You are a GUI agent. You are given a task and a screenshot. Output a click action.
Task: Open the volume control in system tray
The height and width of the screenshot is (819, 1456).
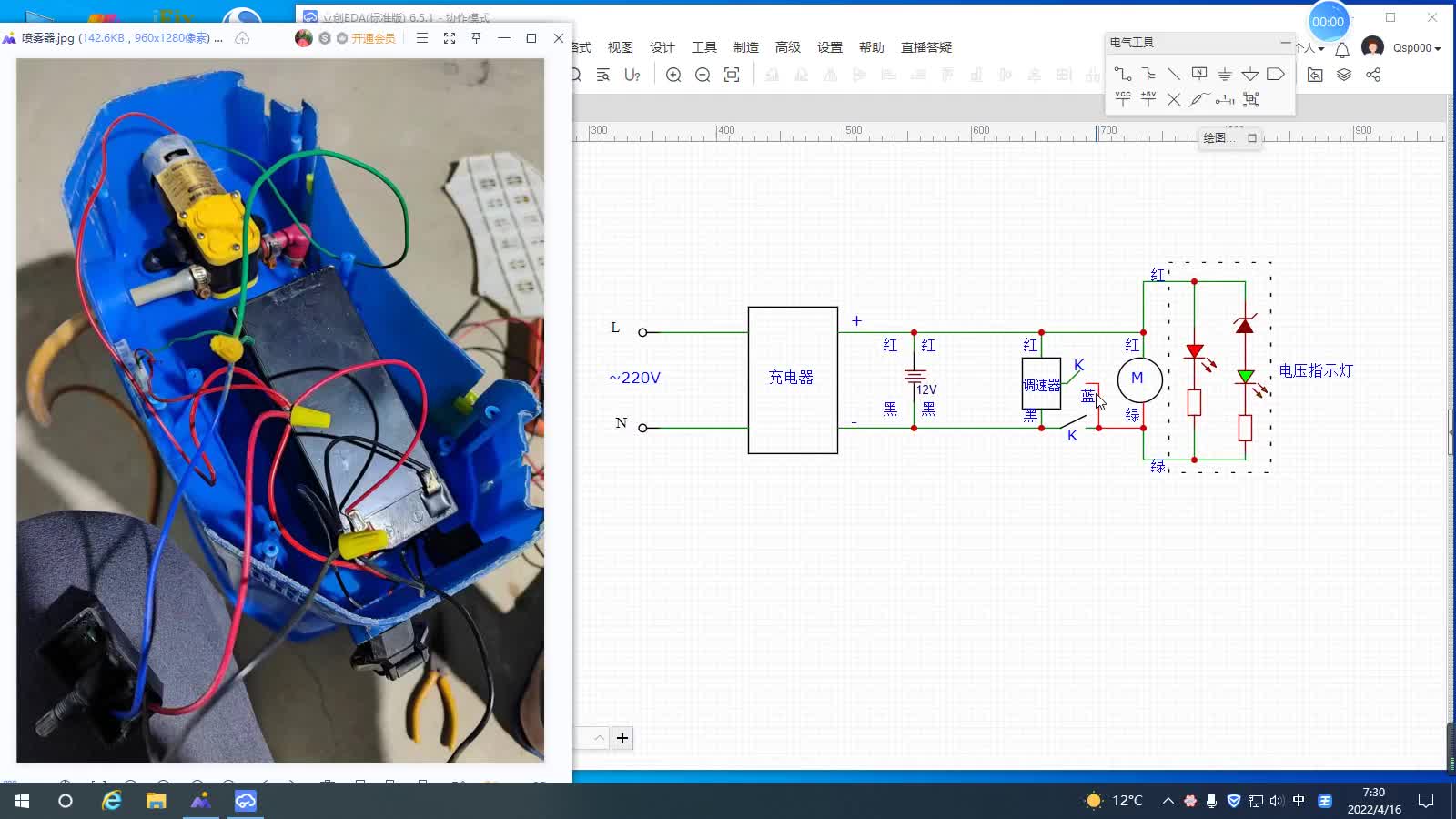tap(1276, 801)
